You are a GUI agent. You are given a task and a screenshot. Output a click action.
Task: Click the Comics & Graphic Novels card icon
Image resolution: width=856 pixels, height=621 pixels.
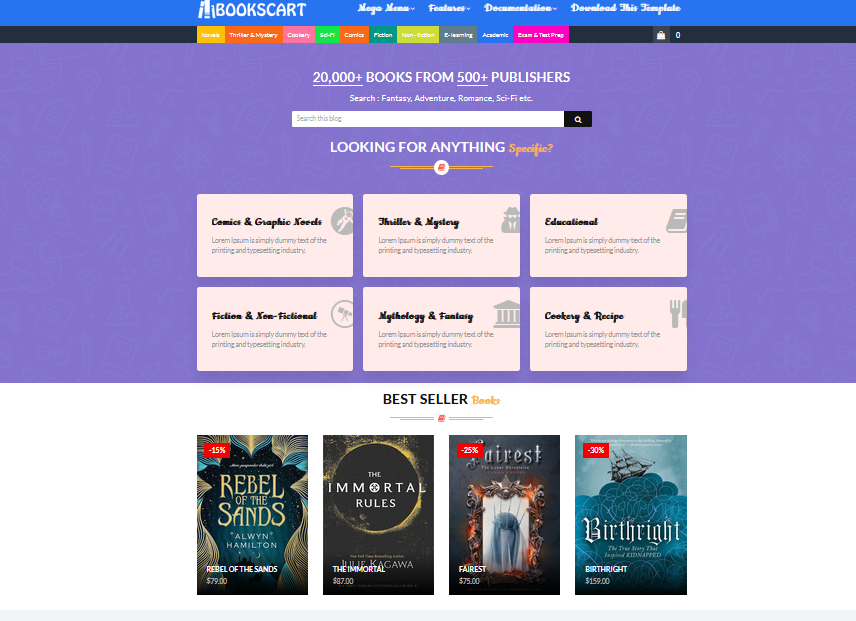(x=342, y=221)
